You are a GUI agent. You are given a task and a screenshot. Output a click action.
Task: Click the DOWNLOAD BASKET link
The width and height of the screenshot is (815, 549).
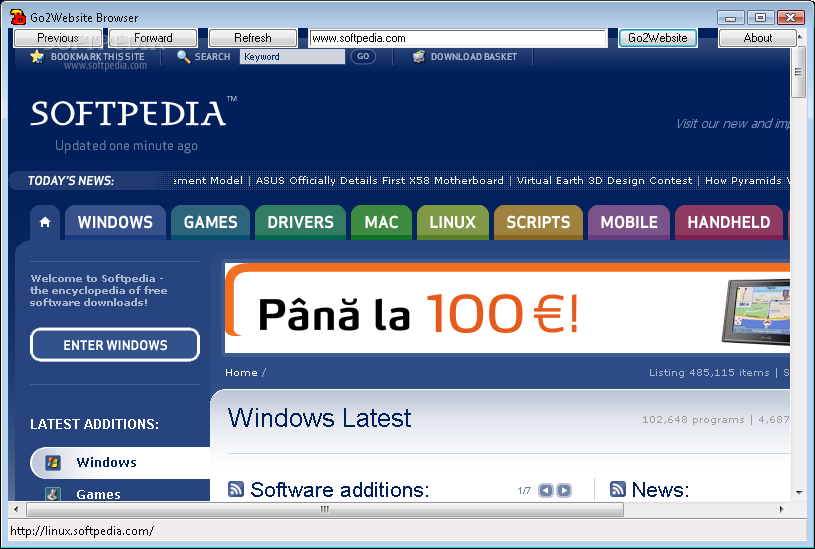[x=474, y=57]
